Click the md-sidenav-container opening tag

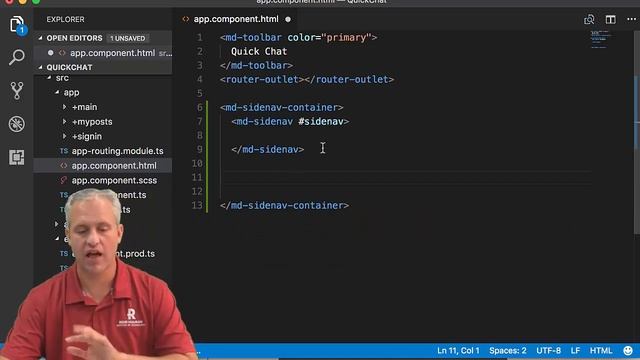(282, 107)
